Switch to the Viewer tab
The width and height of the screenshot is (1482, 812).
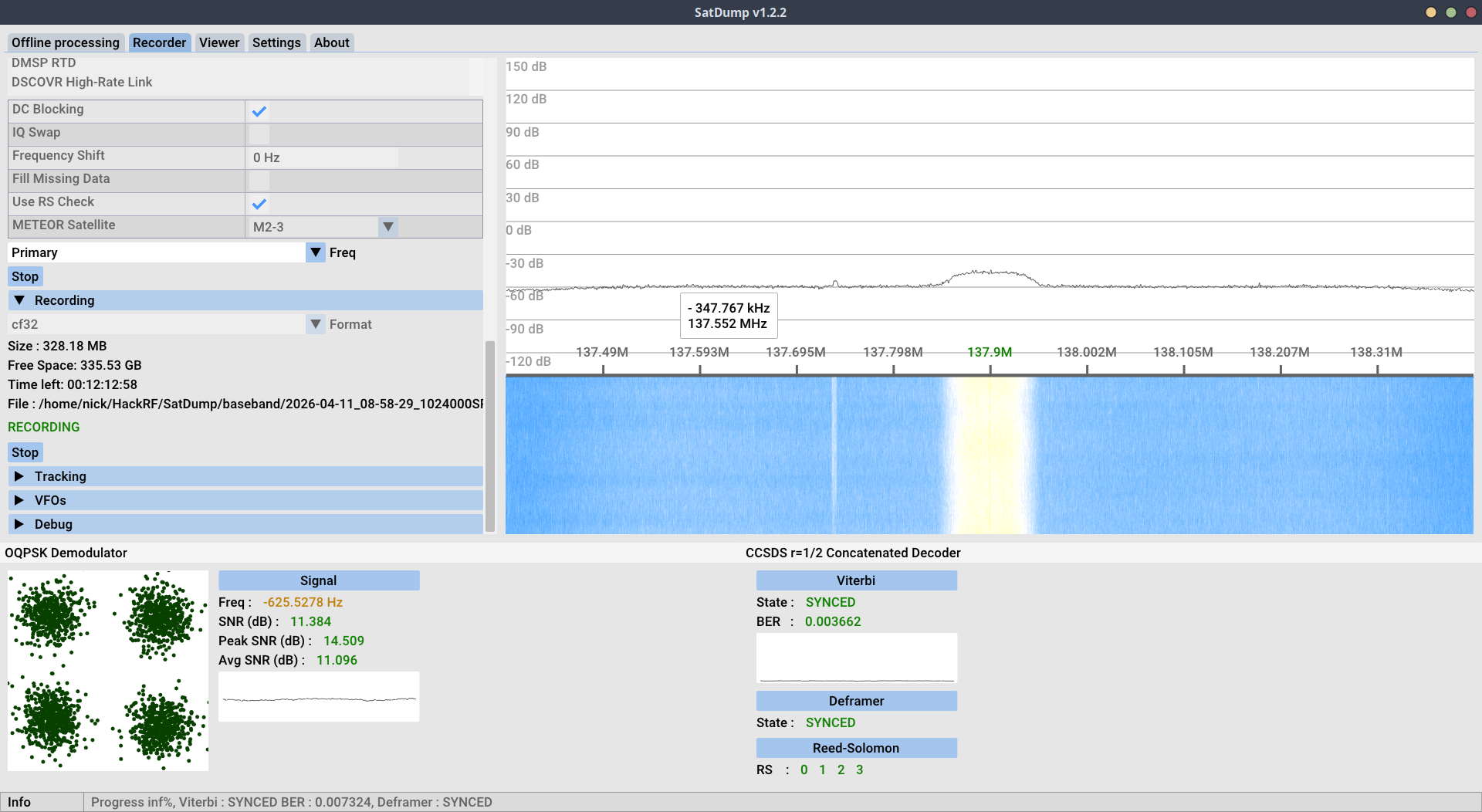[218, 42]
